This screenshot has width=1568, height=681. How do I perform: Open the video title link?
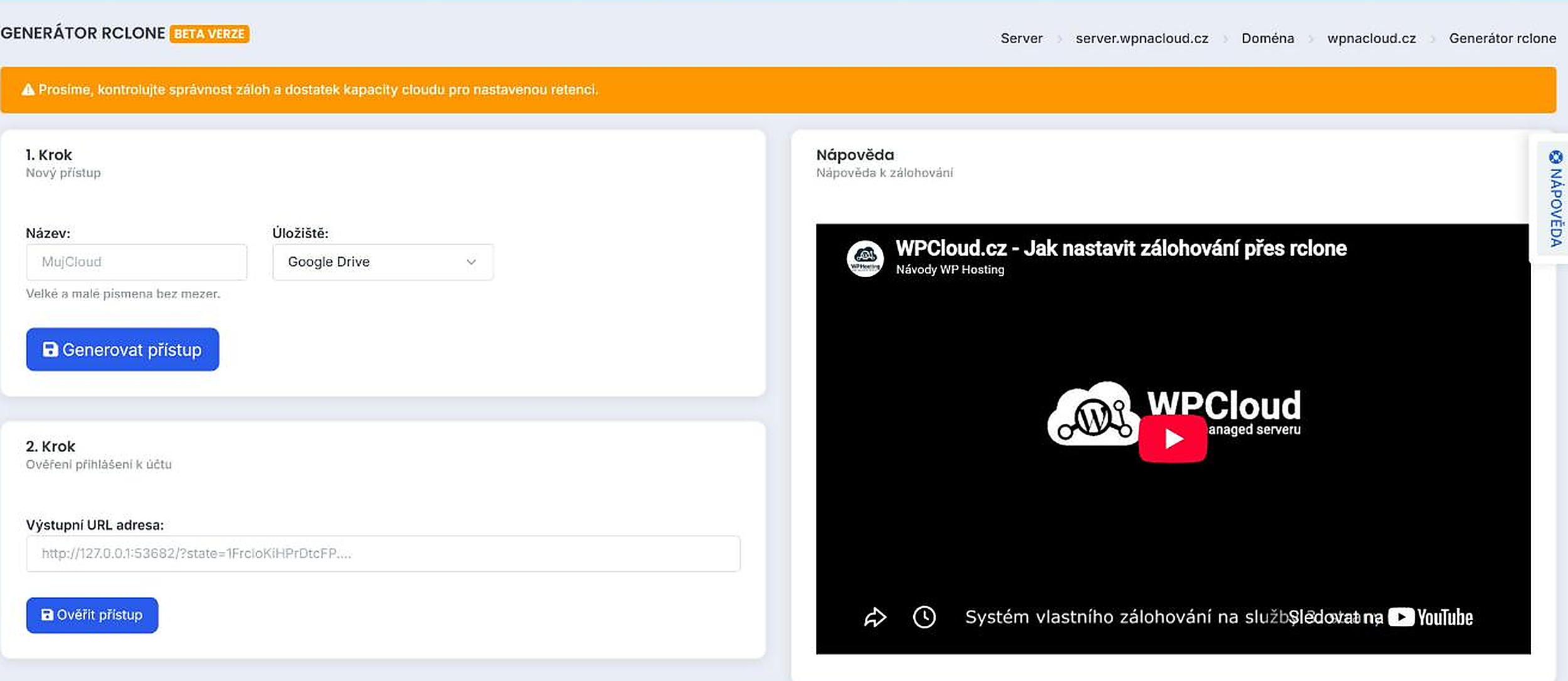[1121, 248]
